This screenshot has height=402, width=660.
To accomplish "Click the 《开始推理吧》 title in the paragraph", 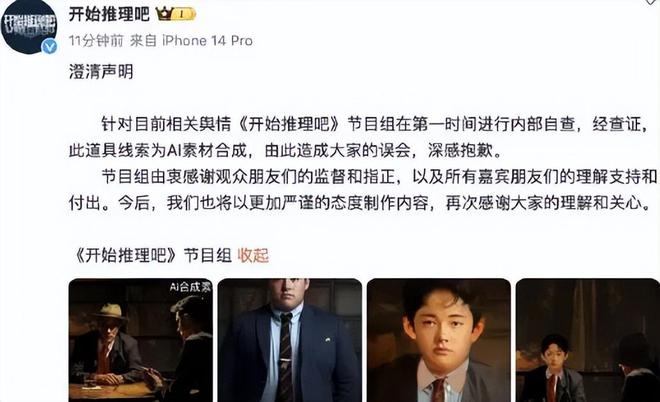I will [289, 125].
